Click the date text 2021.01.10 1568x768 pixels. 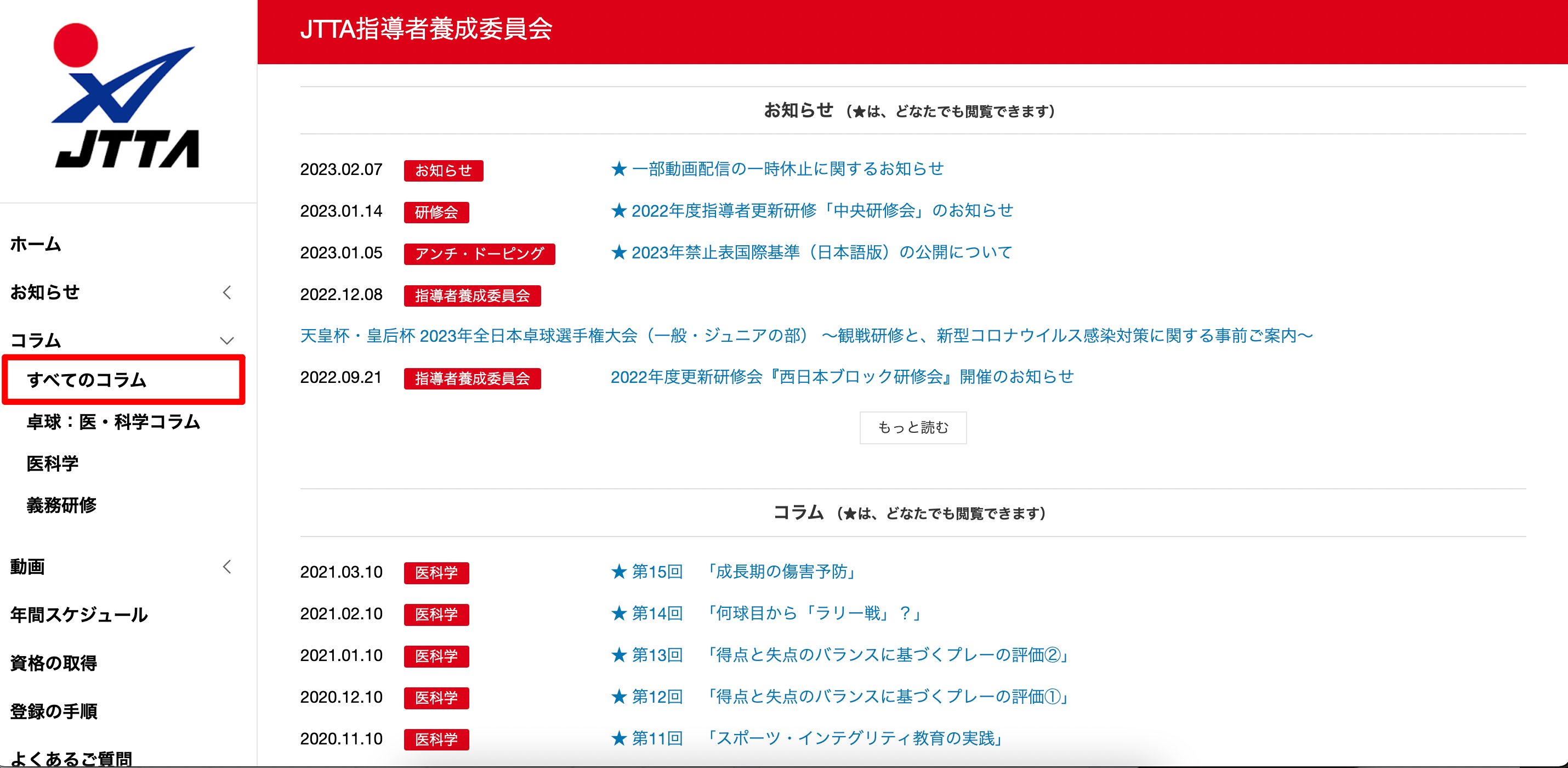[x=342, y=656]
